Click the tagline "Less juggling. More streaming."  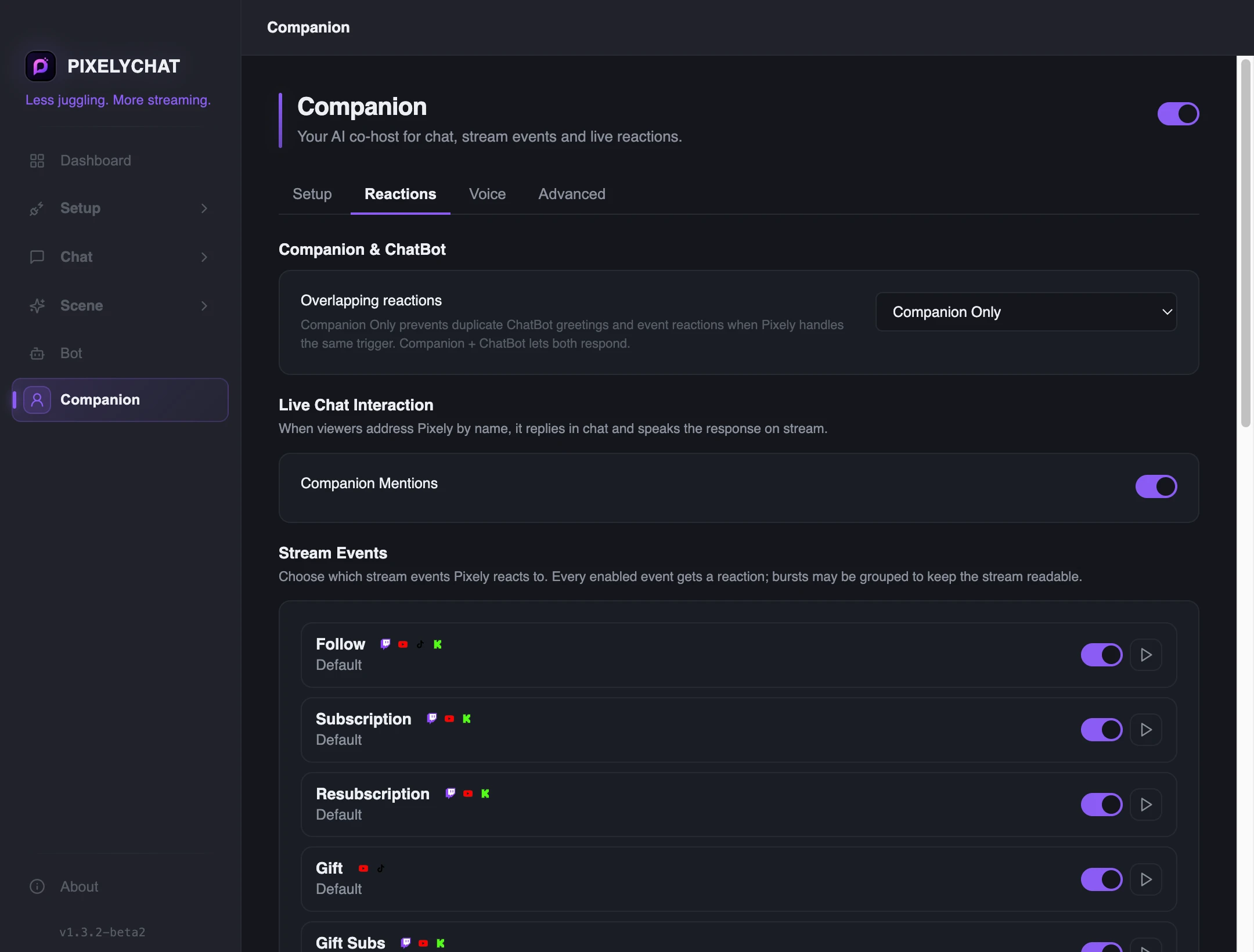coord(118,100)
